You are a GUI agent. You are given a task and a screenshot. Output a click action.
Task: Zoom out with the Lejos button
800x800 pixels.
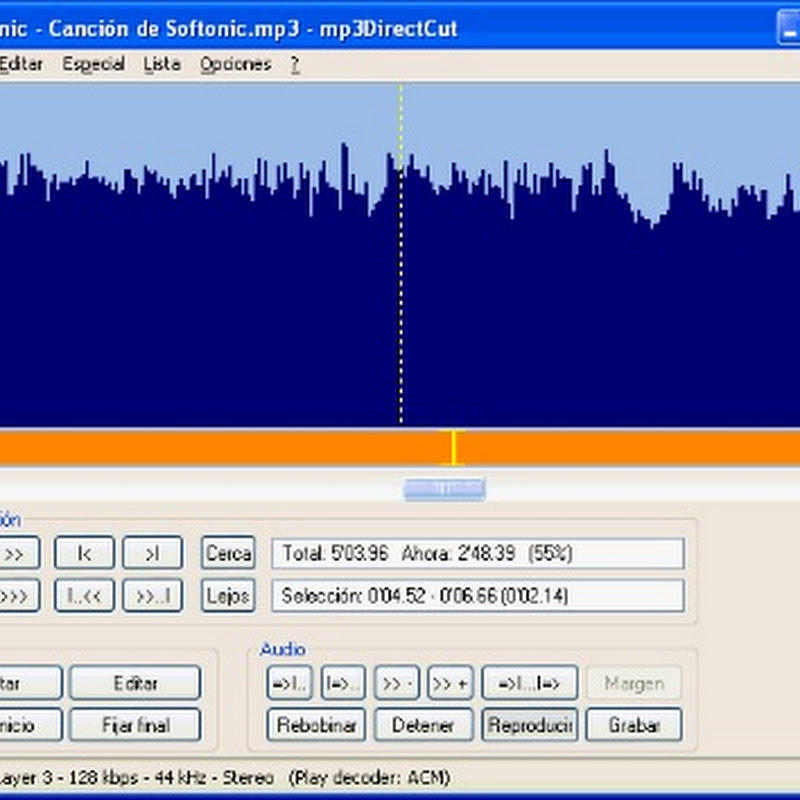coord(228,596)
